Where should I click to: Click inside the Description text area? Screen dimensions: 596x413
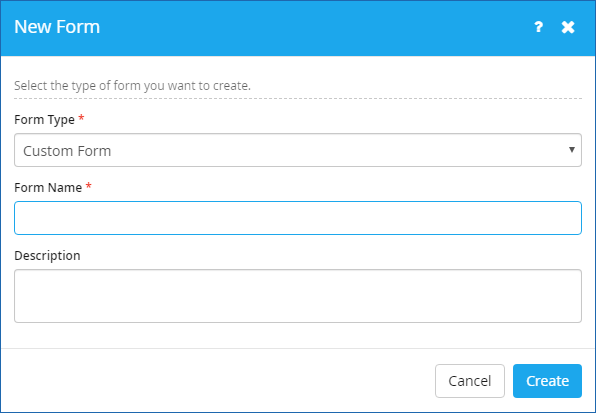[x=298, y=296]
